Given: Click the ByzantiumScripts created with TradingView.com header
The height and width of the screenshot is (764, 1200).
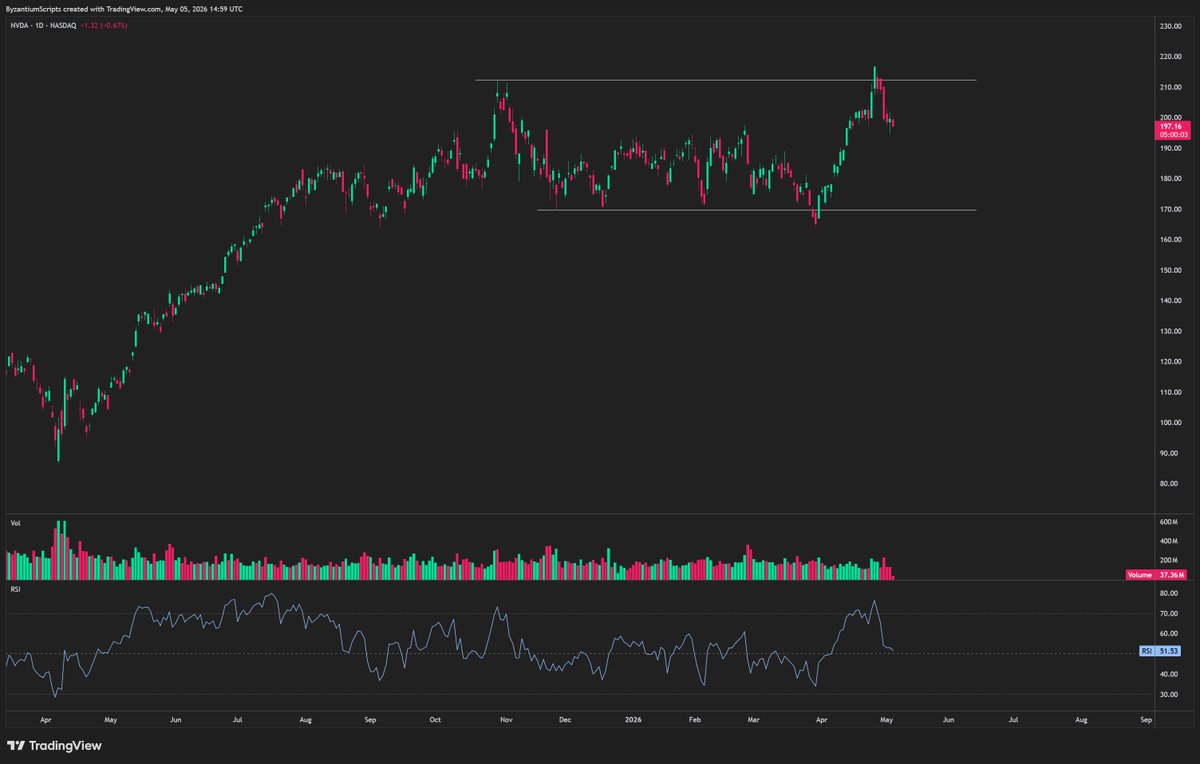Looking at the screenshot, I should click(124, 8).
